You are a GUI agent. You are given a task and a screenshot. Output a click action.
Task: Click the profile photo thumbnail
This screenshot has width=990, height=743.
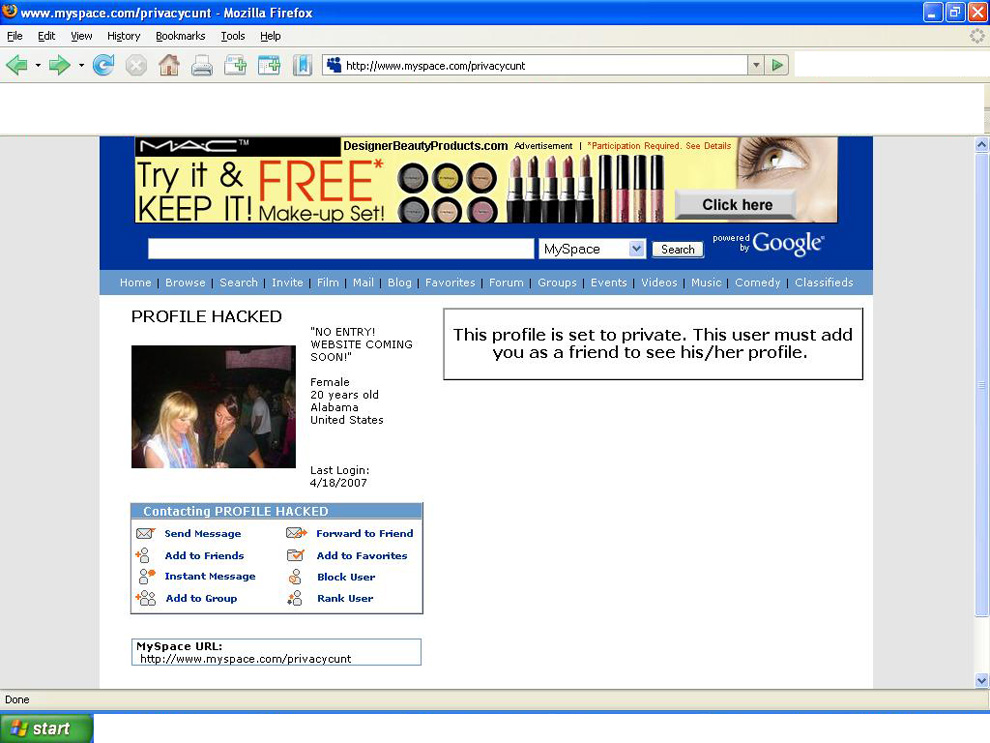tap(213, 407)
